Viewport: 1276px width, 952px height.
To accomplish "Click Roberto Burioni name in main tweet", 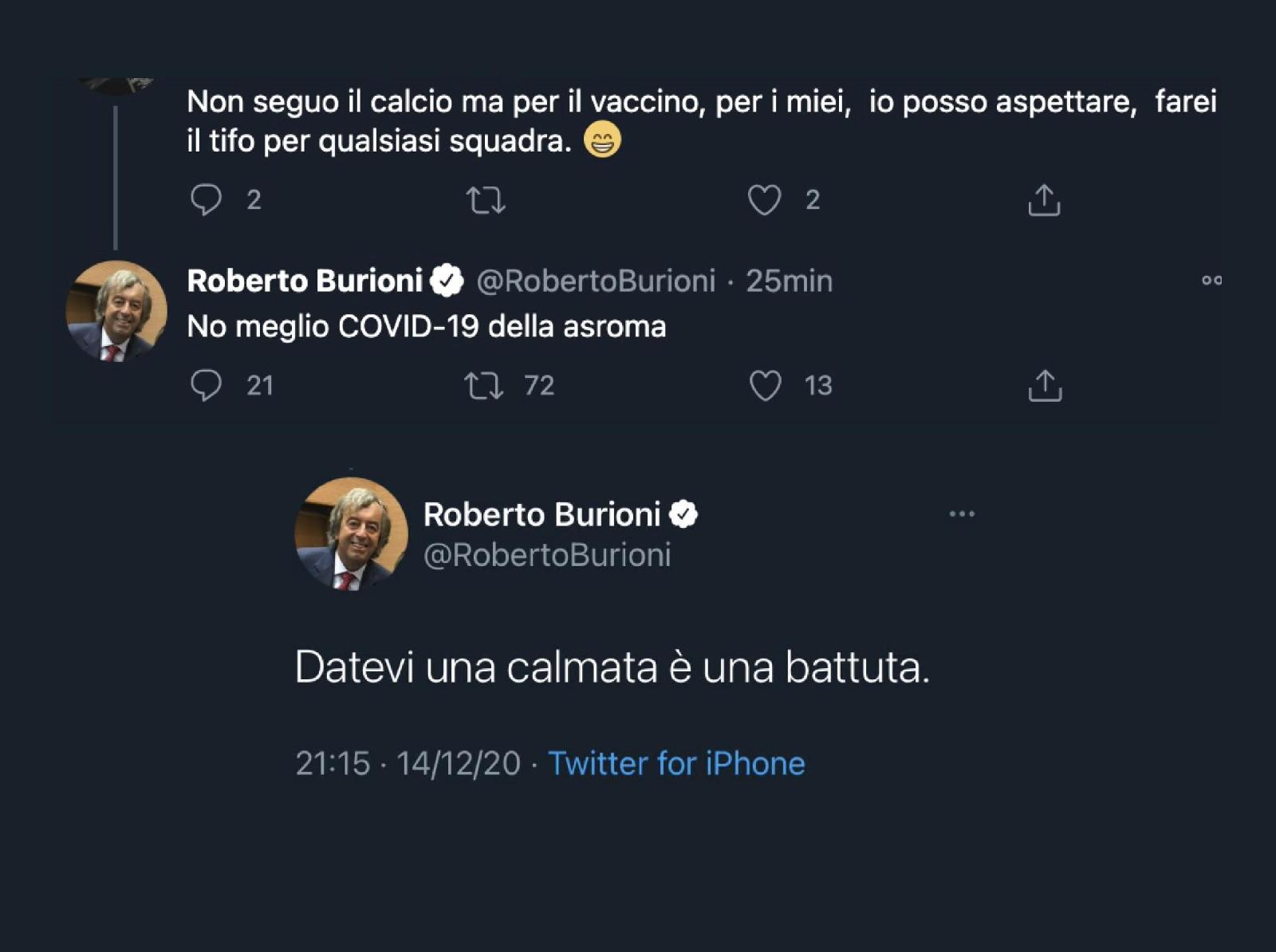I will point(542,514).
